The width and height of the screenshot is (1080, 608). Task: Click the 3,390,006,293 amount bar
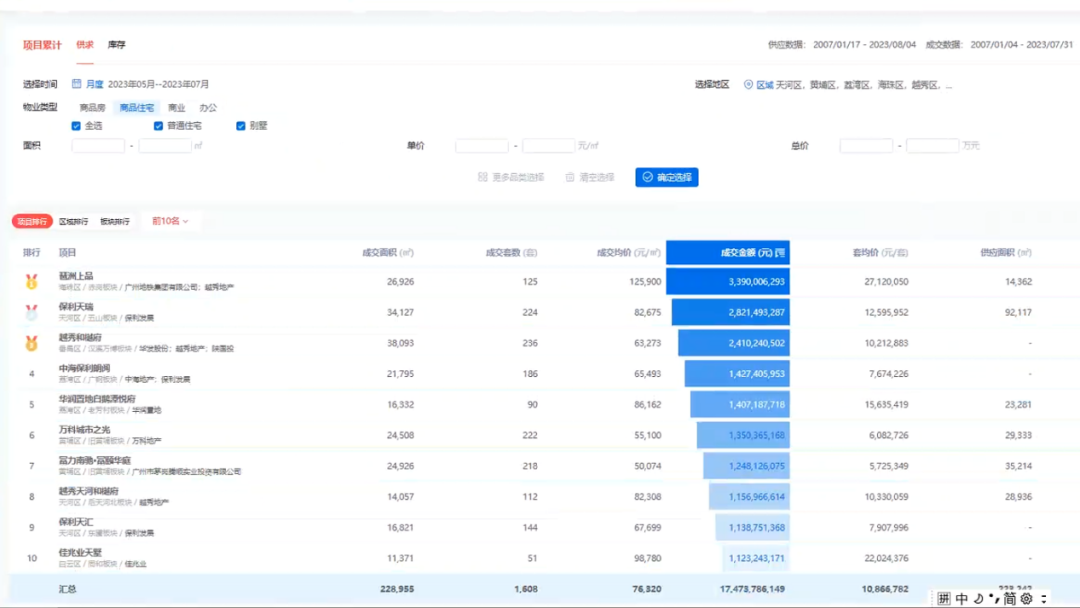point(728,282)
